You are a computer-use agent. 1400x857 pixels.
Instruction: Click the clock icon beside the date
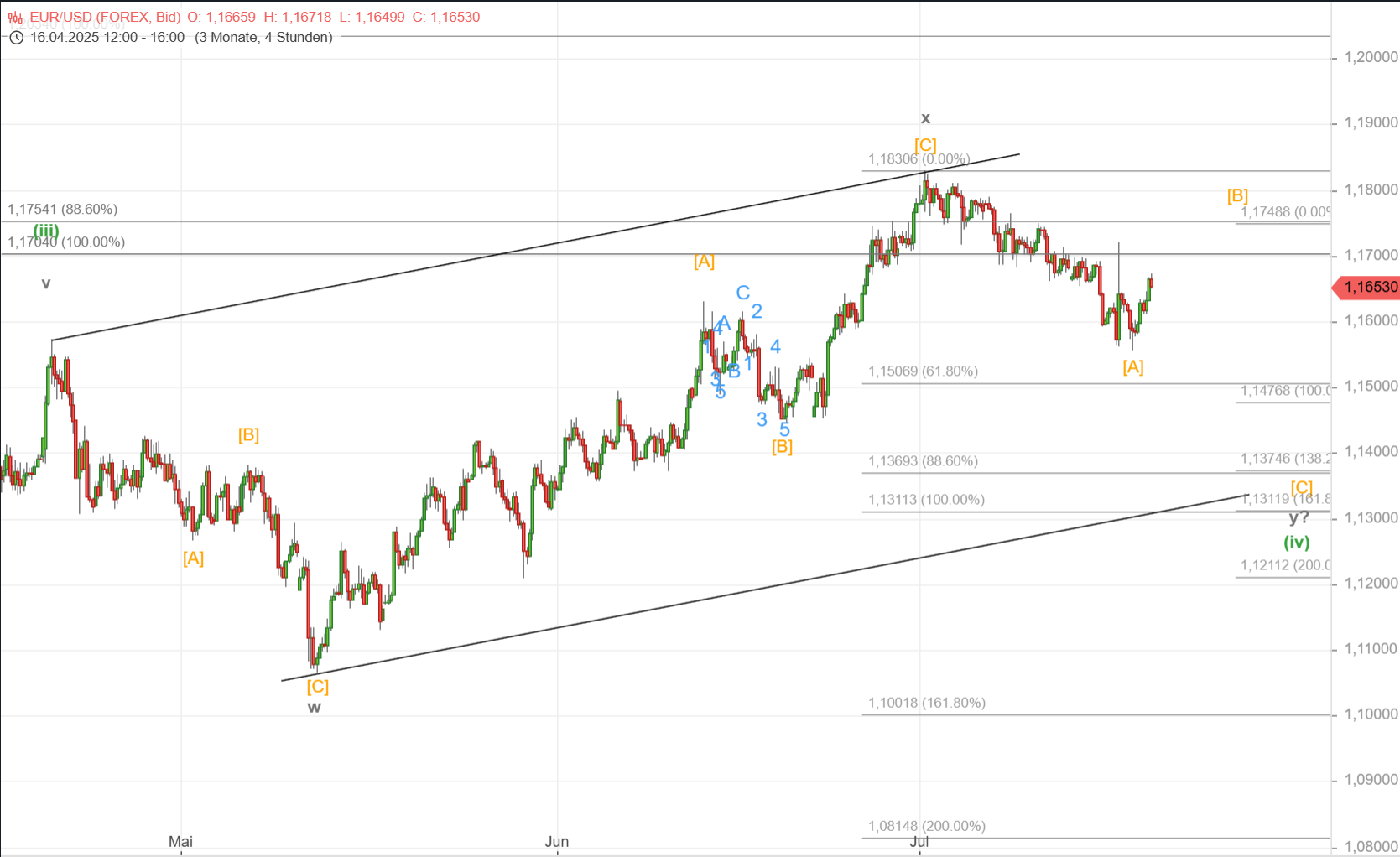[x=15, y=38]
